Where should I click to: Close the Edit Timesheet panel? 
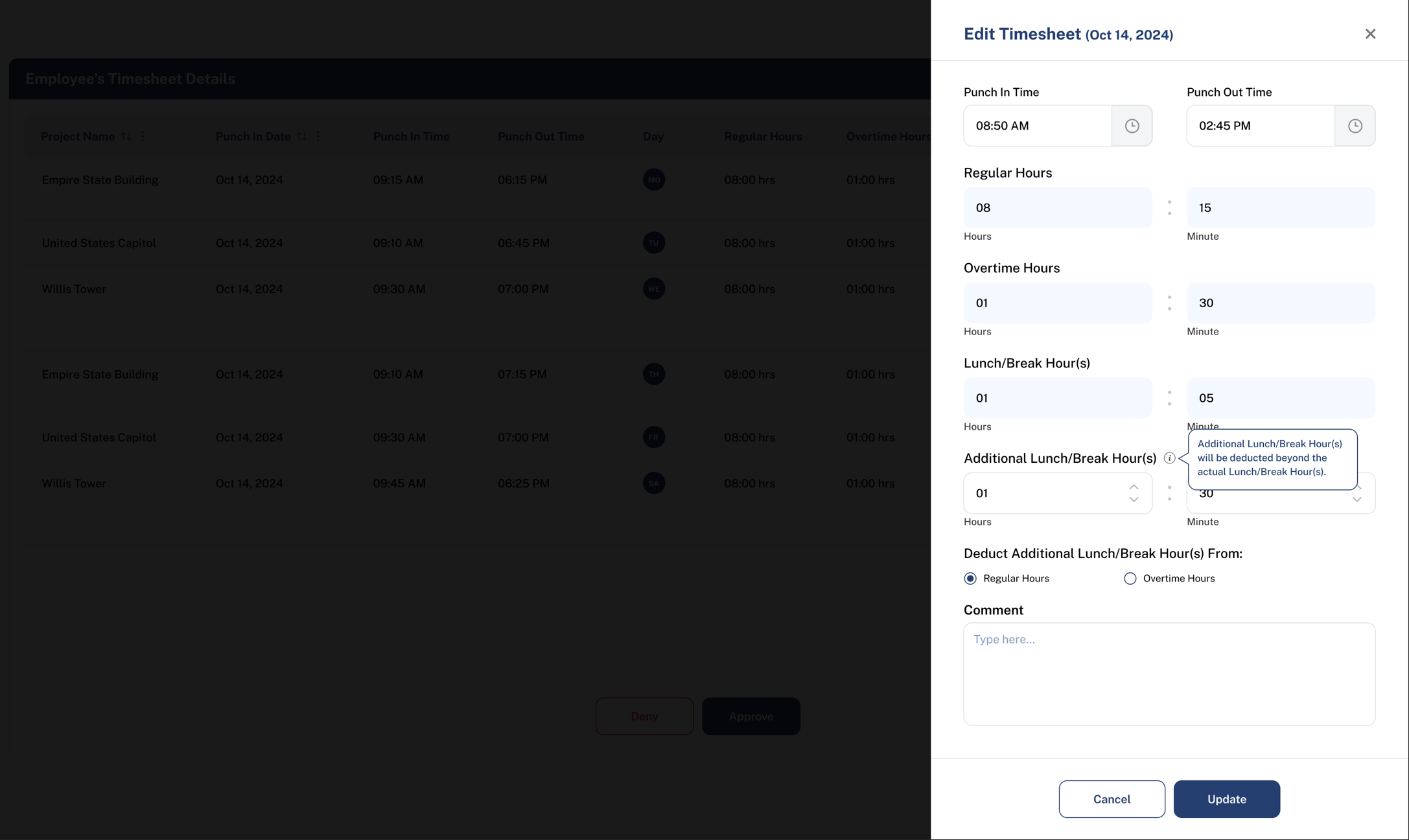(x=1369, y=34)
